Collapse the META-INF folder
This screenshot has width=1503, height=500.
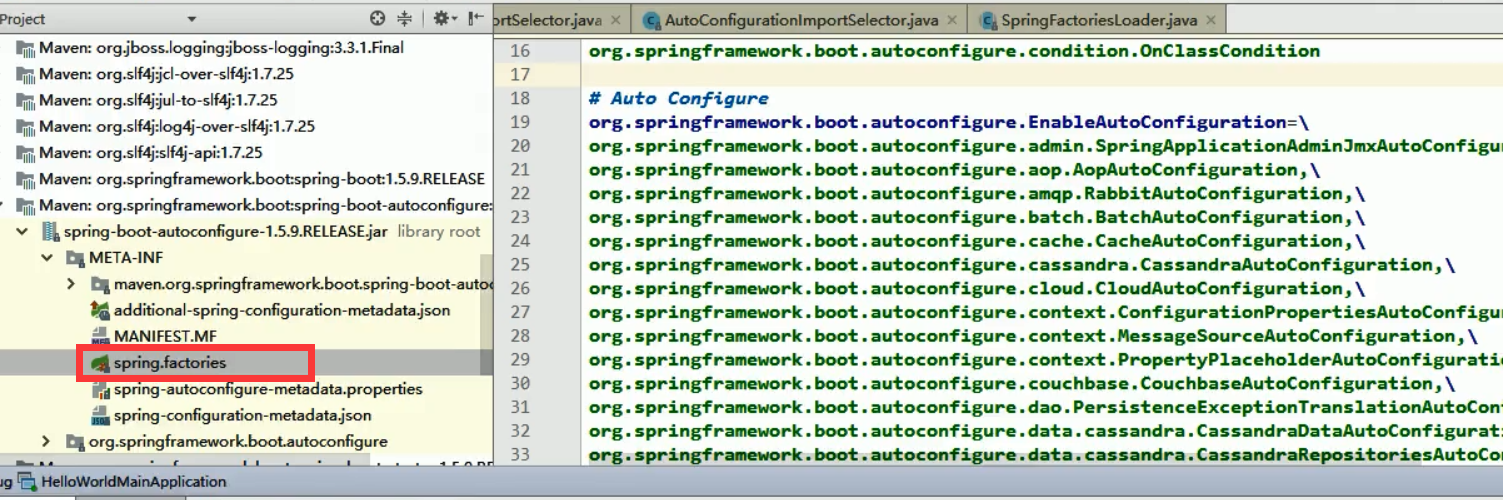[x=47, y=258]
